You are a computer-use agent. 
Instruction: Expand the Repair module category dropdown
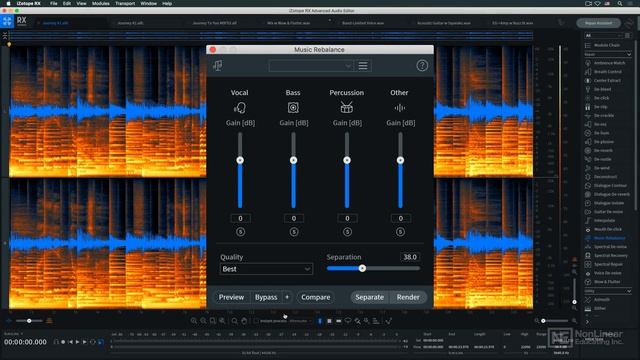608,54
